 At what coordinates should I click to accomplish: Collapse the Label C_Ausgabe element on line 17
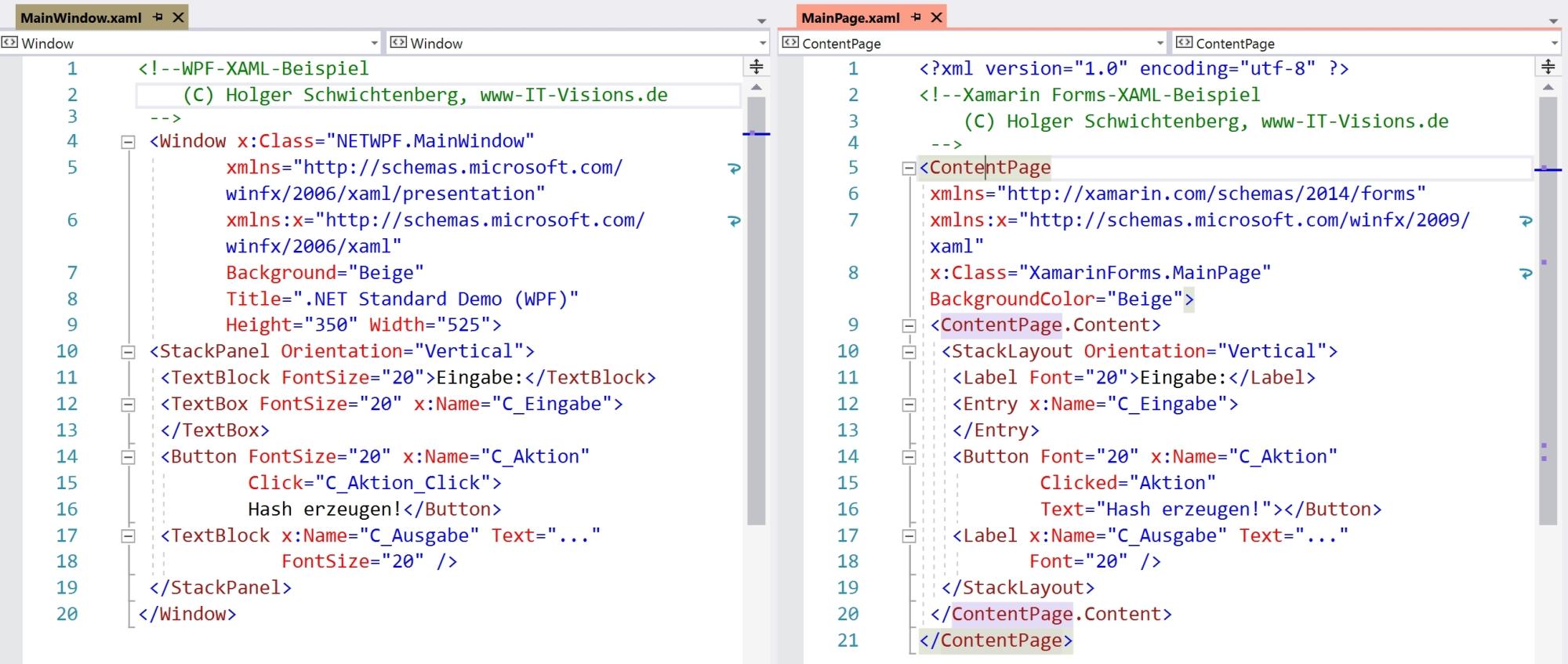coord(909,537)
